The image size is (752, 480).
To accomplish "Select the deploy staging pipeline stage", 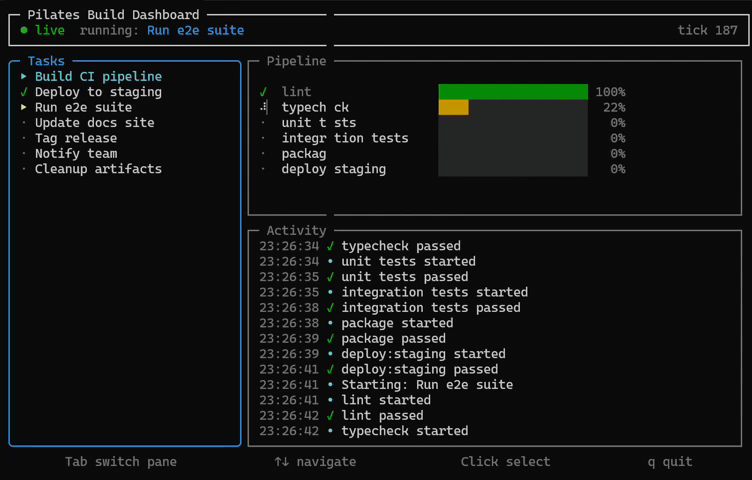I will click(x=334, y=169).
